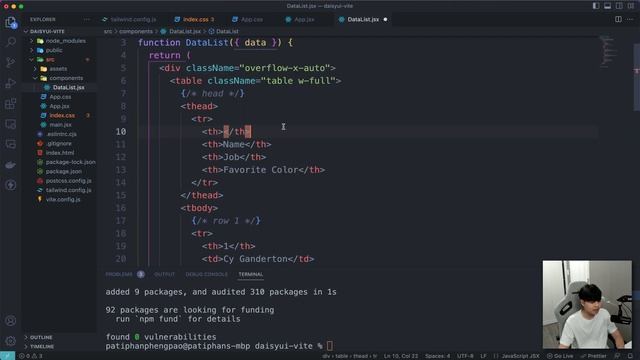Toggle secondary side bar layout icon

[x=619, y=6]
